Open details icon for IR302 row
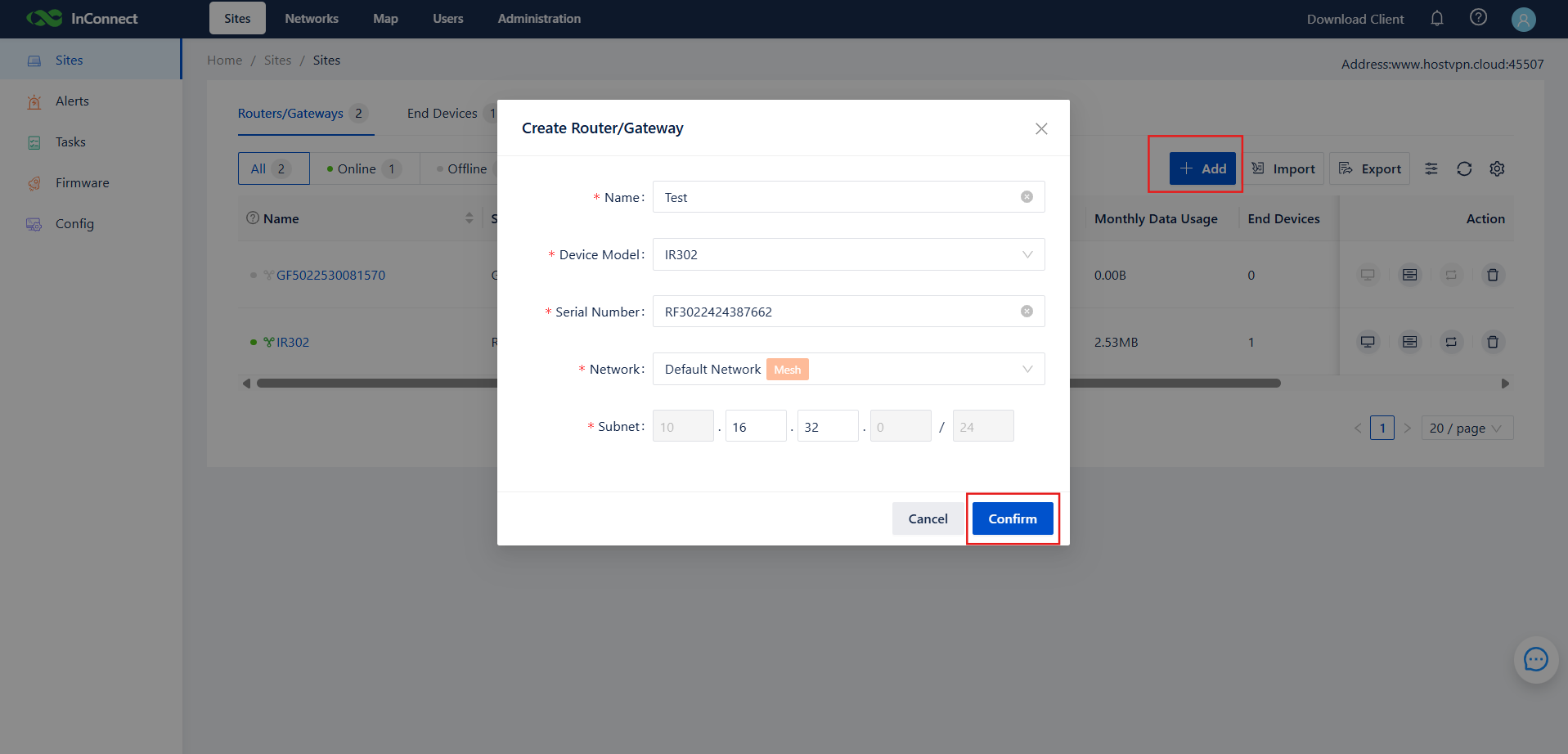 tap(1410, 342)
